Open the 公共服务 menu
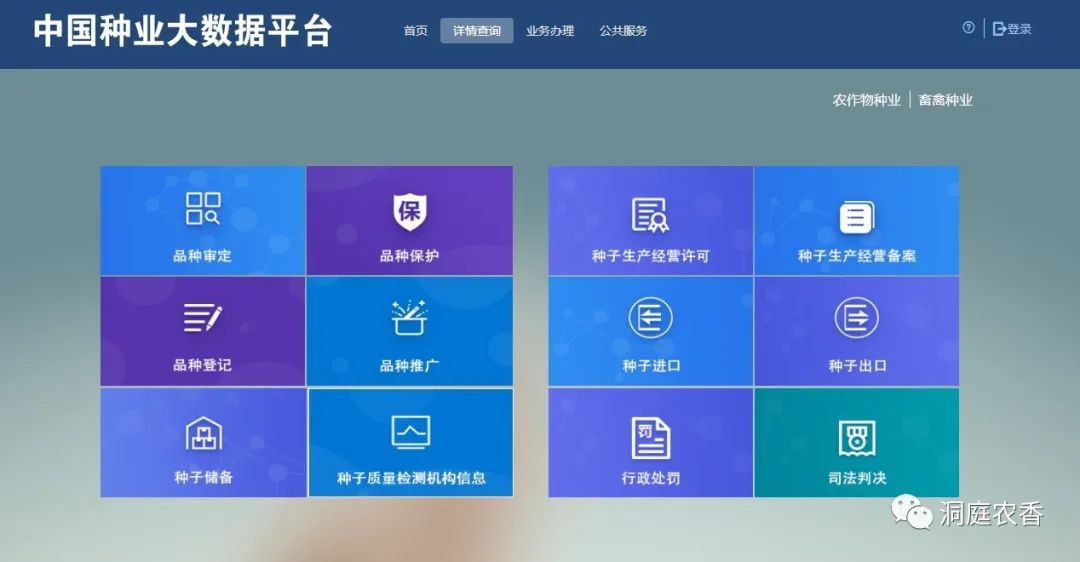Image resolution: width=1080 pixels, height=562 pixels. (623, 31)
